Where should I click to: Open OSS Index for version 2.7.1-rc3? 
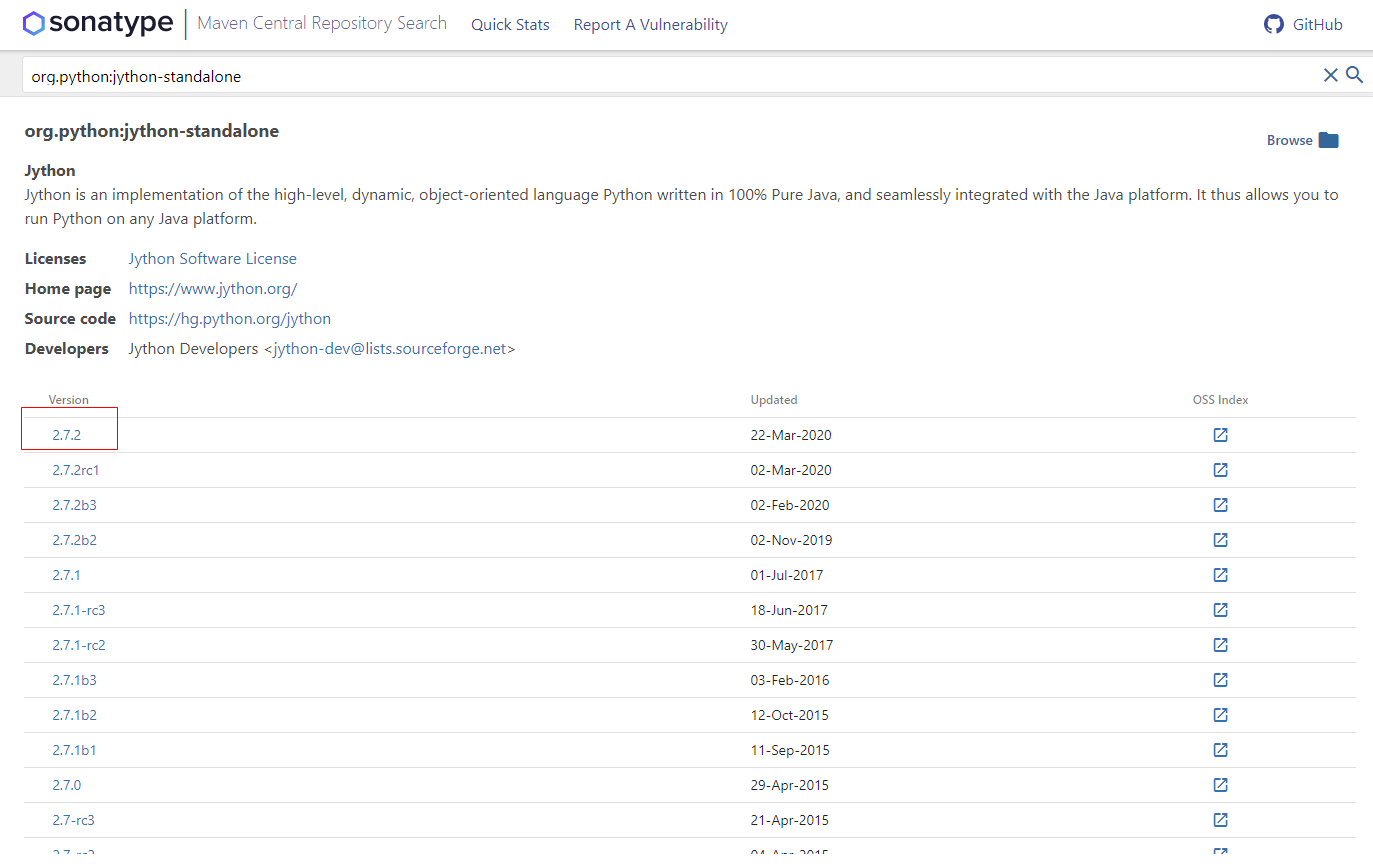click(x=1220, y=610)
